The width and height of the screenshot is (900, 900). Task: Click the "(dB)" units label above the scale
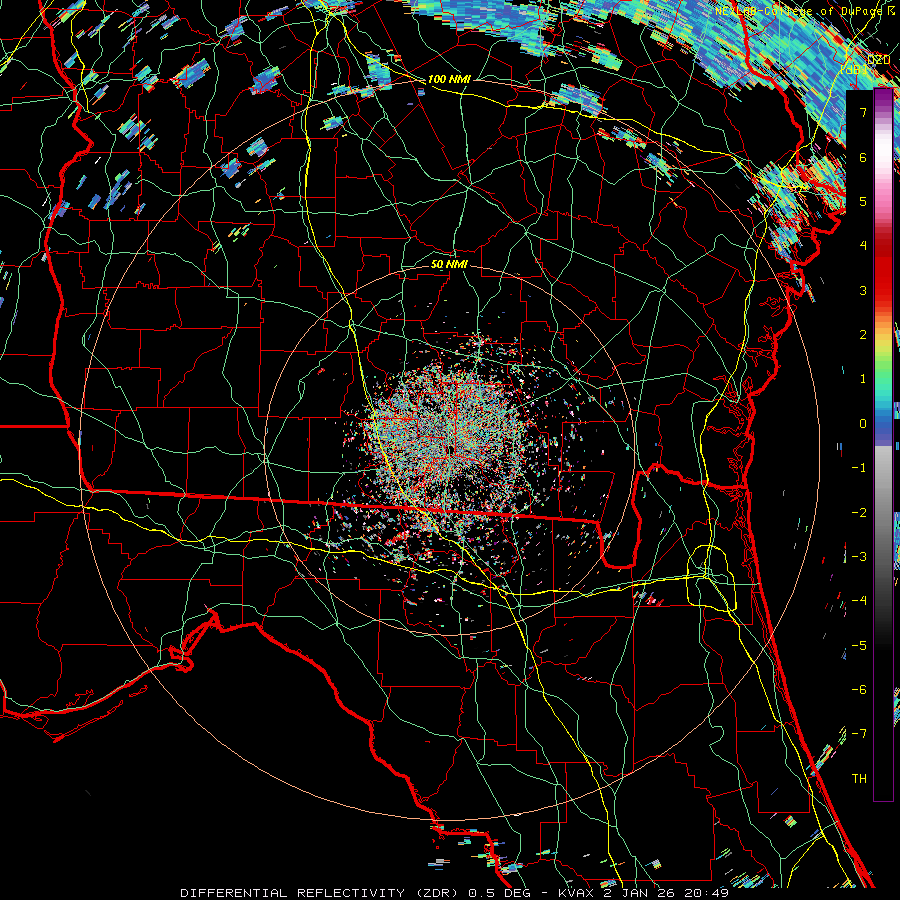click(x=855, y=70)
